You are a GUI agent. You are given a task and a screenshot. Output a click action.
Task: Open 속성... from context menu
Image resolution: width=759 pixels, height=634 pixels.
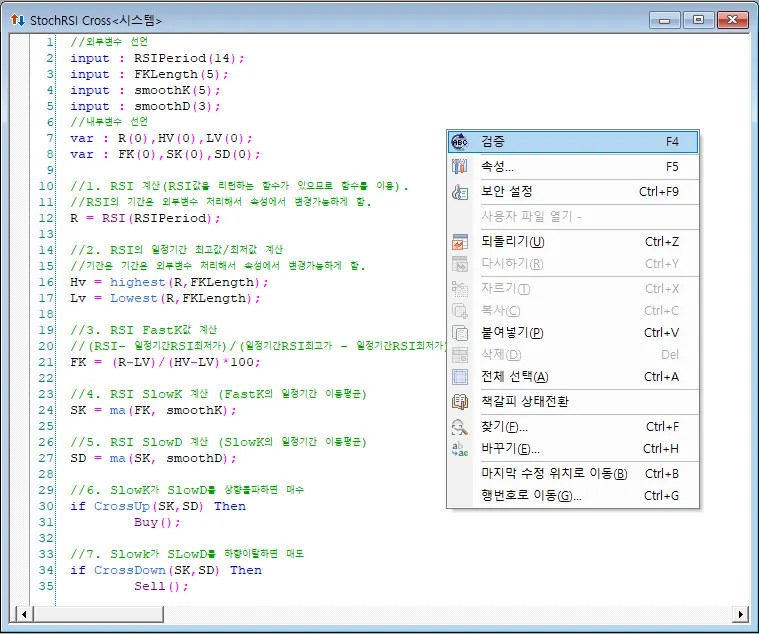(x=573, y=166)
